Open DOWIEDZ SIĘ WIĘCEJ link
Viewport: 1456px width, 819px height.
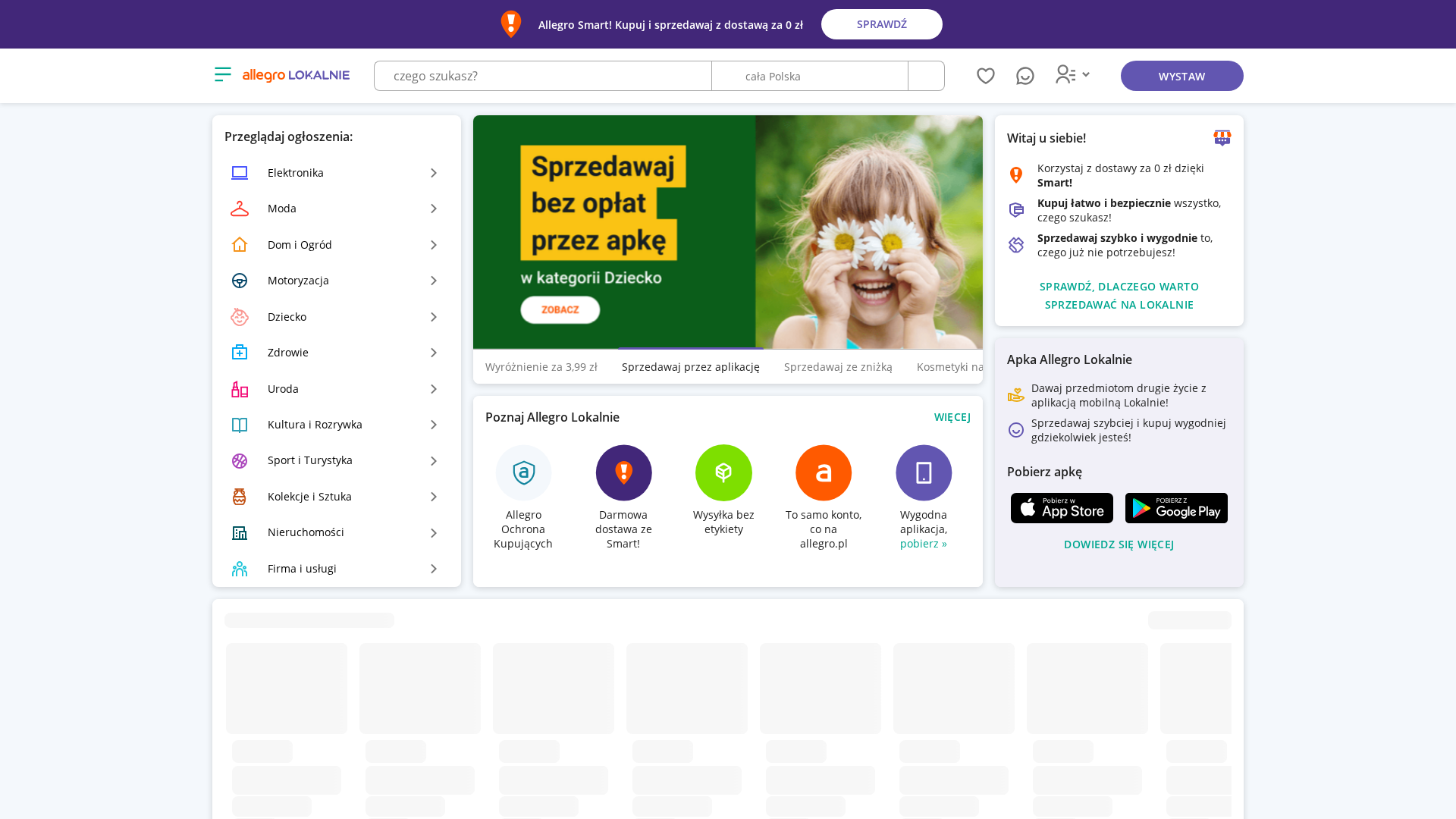point(1119,544)
